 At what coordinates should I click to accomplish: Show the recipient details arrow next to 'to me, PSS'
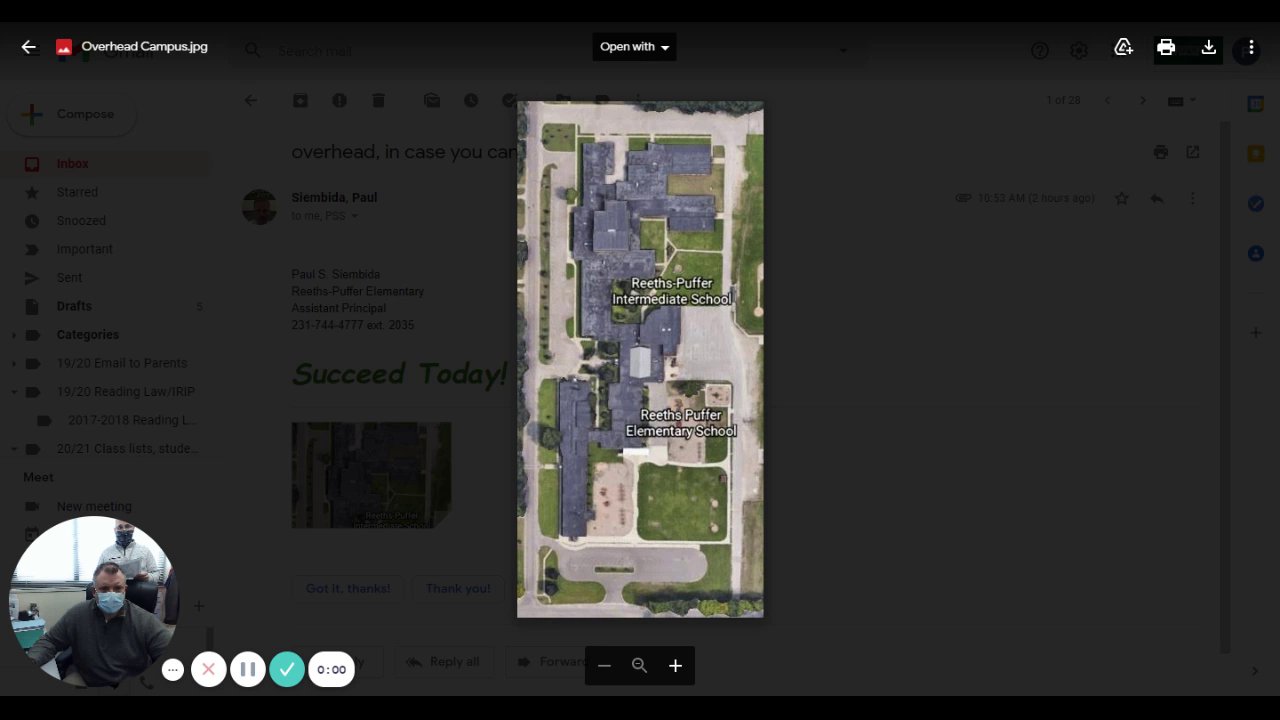point(354,216)
